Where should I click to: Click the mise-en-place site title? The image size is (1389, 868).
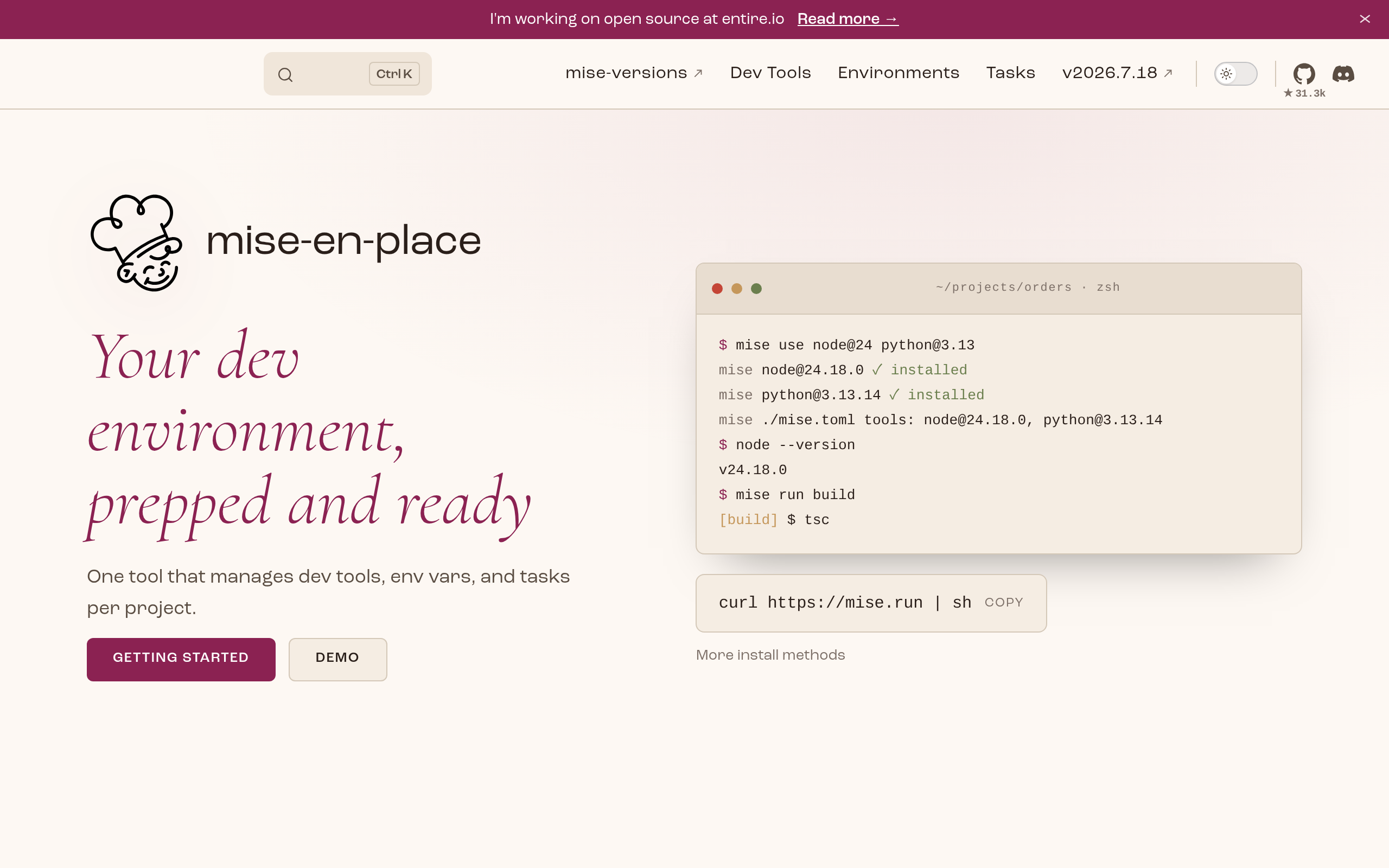tap(343, 241)
